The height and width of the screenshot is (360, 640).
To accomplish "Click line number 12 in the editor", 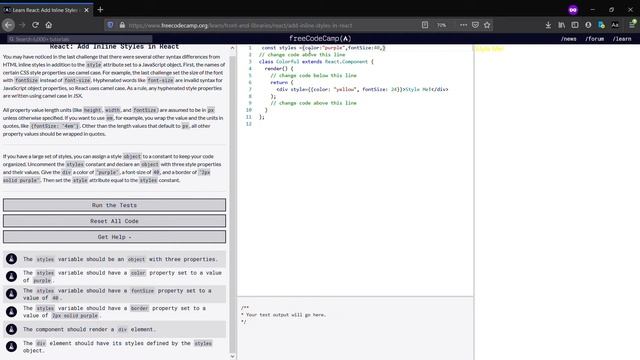I will [x=249, y=124].
